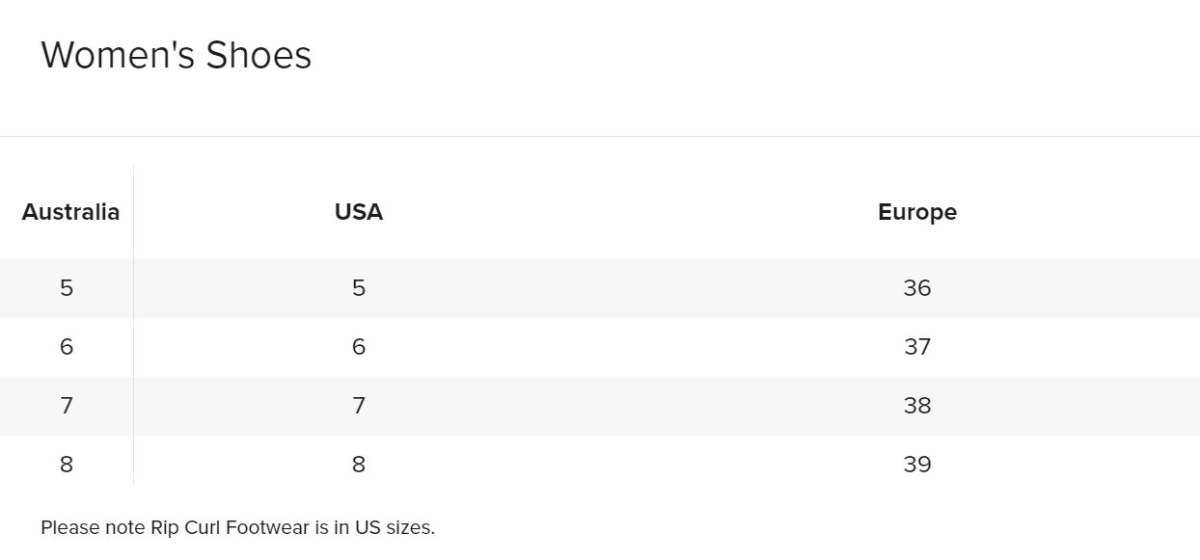Click the Europe column header

[917, 212]
